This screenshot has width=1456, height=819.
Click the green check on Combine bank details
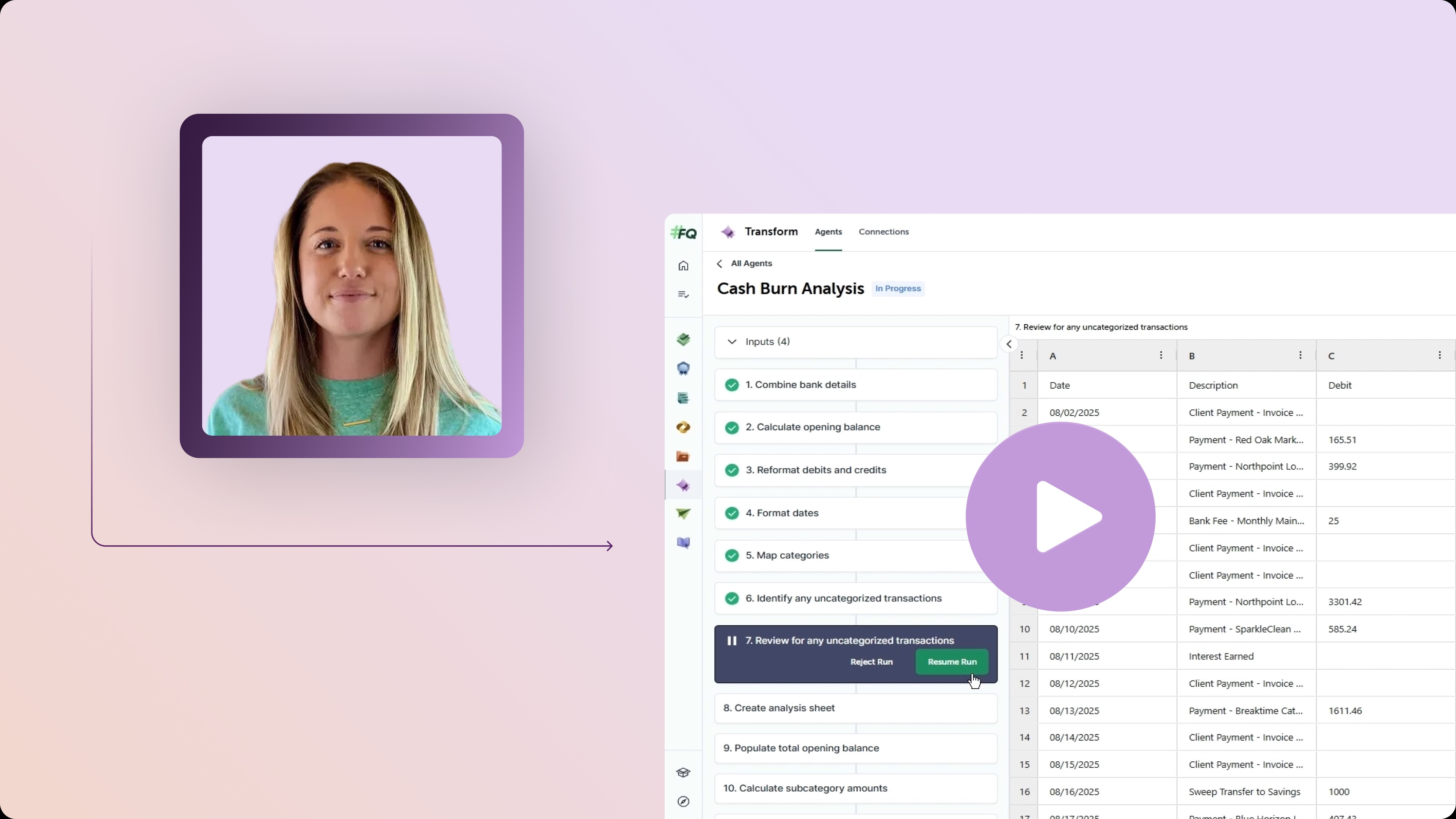click(731, 385)
